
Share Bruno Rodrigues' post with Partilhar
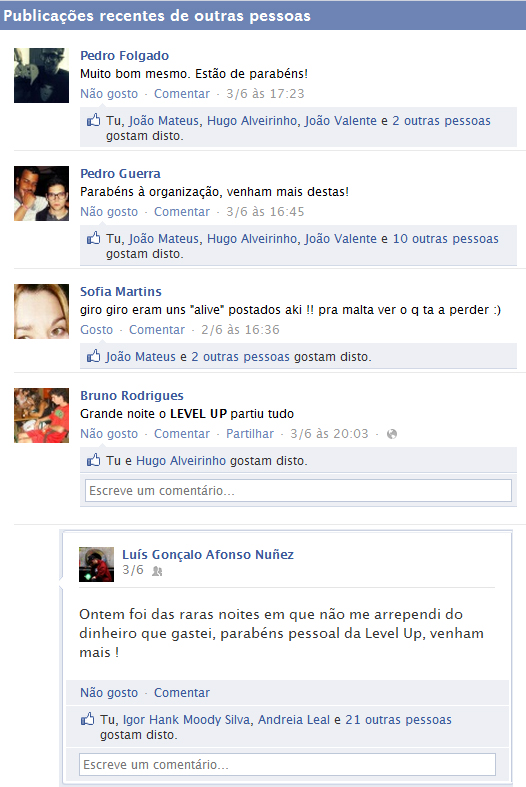250,434
